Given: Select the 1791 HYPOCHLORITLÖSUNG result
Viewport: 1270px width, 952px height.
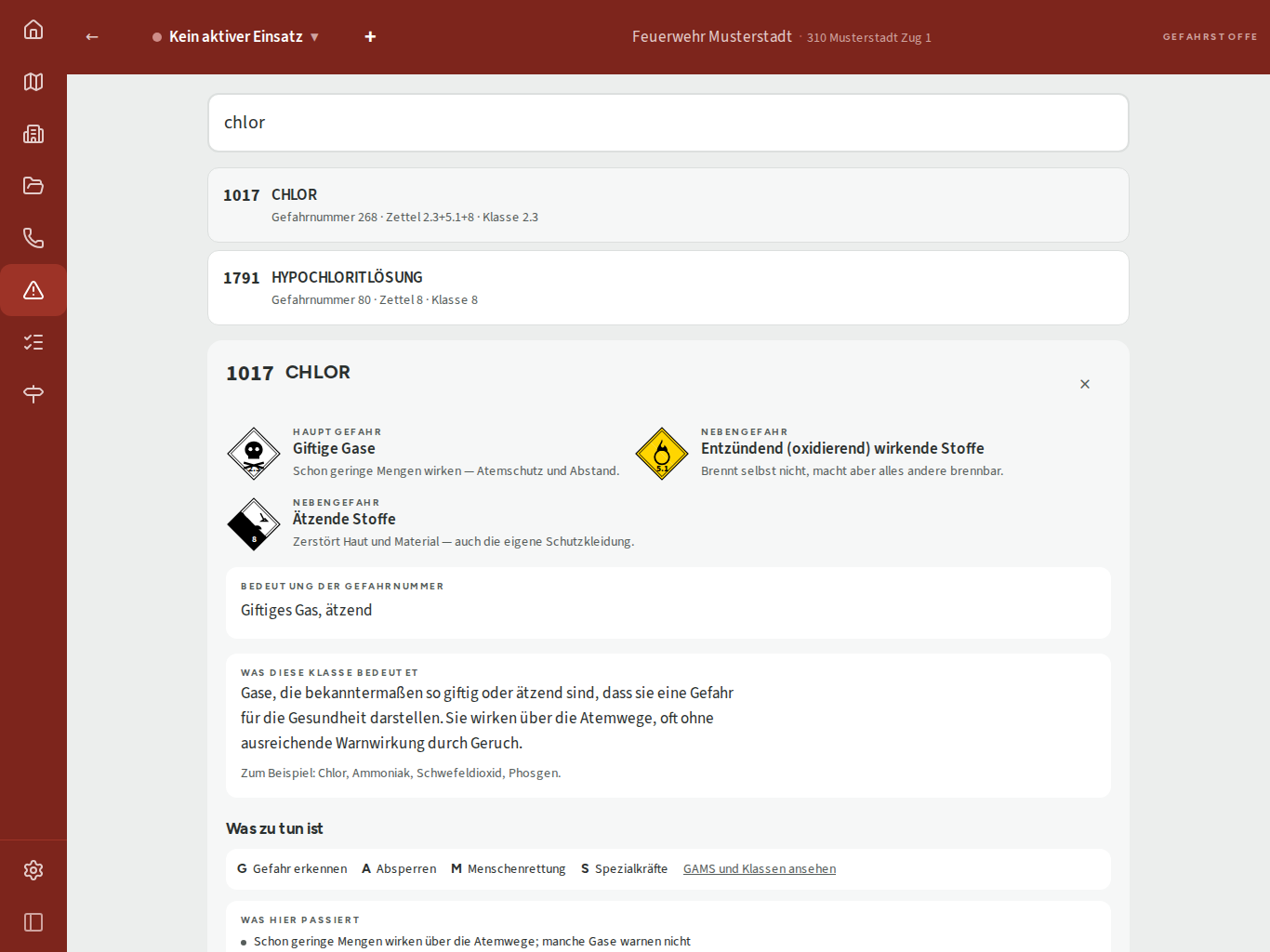Looking at the screenshot, I should pyautogui.click(x=668, y=287).
